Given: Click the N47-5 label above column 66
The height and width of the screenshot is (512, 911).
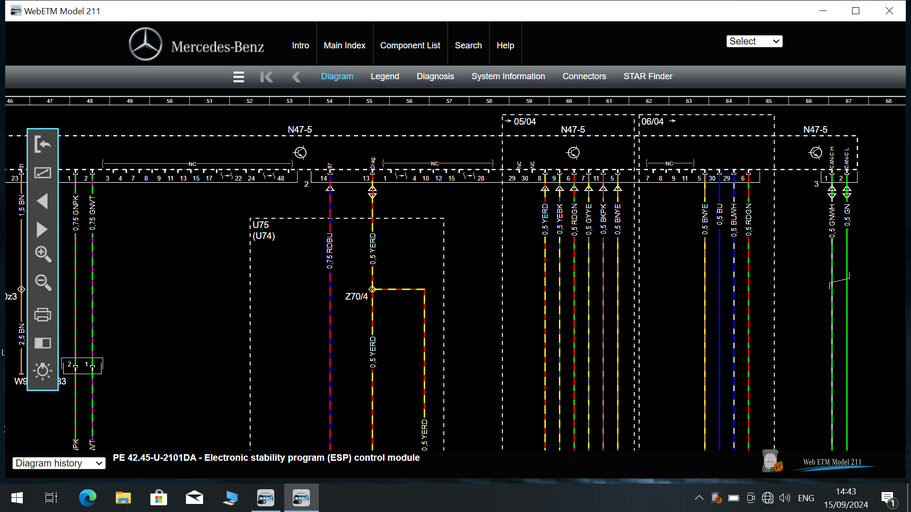Looking at the screenshot, I should [x=815, y=130].
